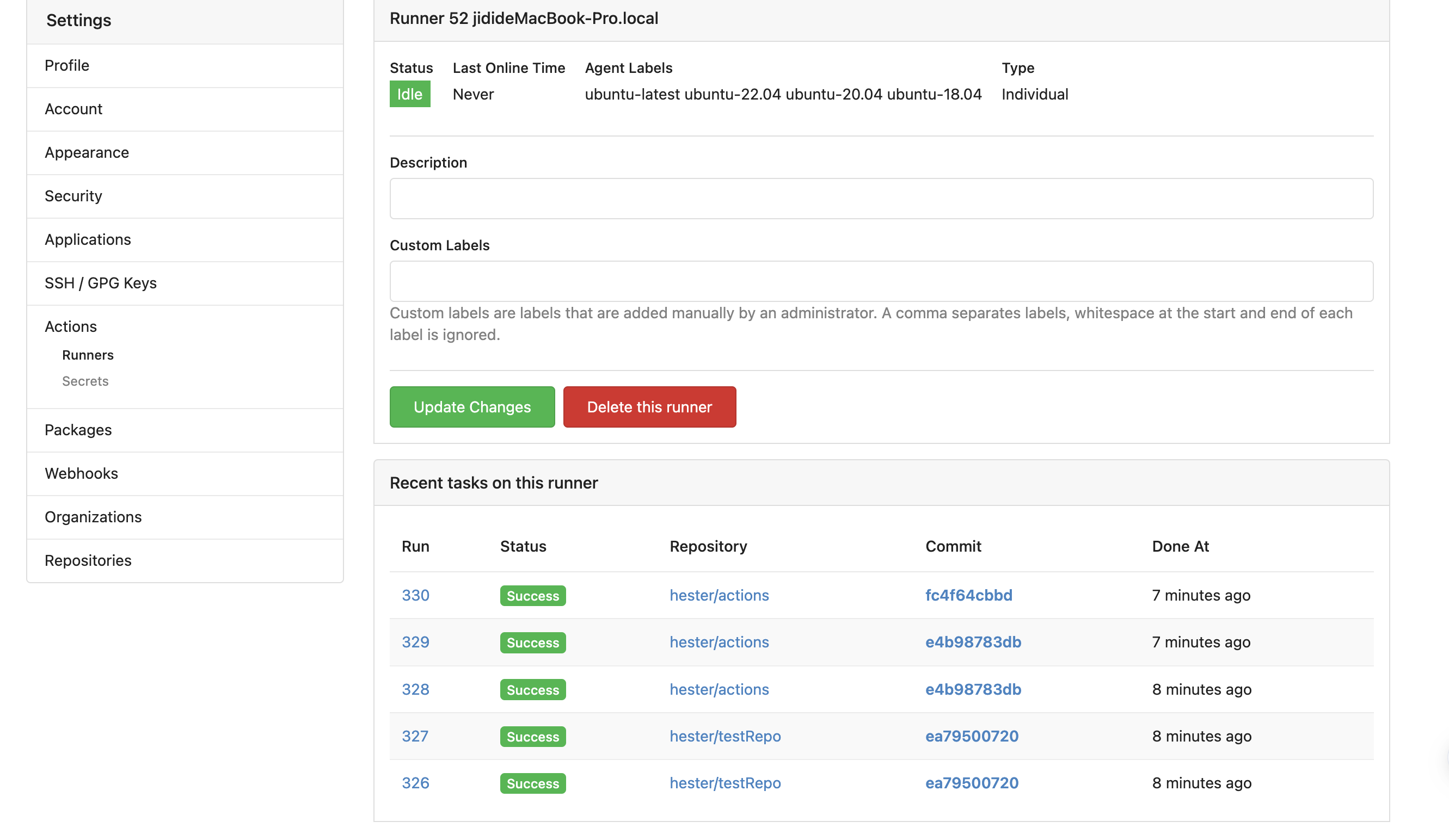Open the Profile settings page
This screenshot has width=1449, height=840.
185,65
